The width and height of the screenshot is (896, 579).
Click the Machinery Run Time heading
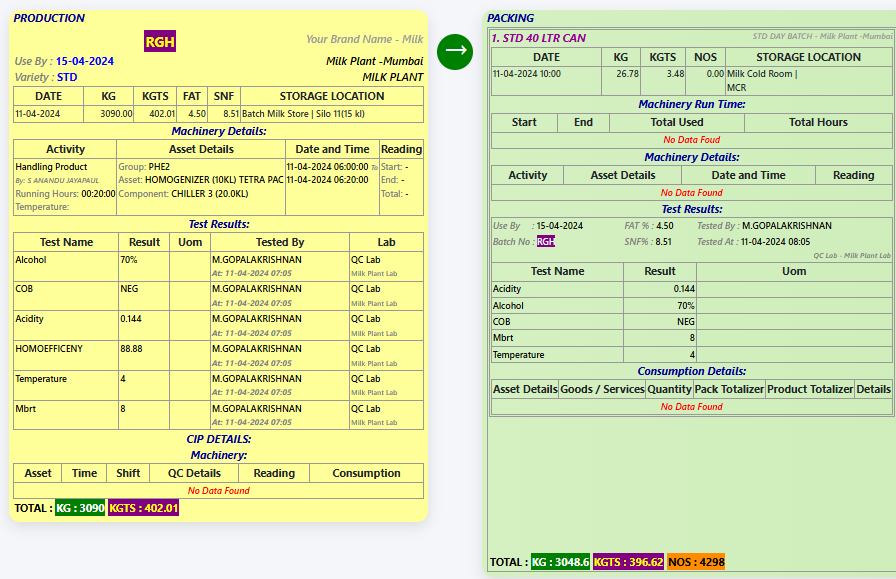(692, 104)
